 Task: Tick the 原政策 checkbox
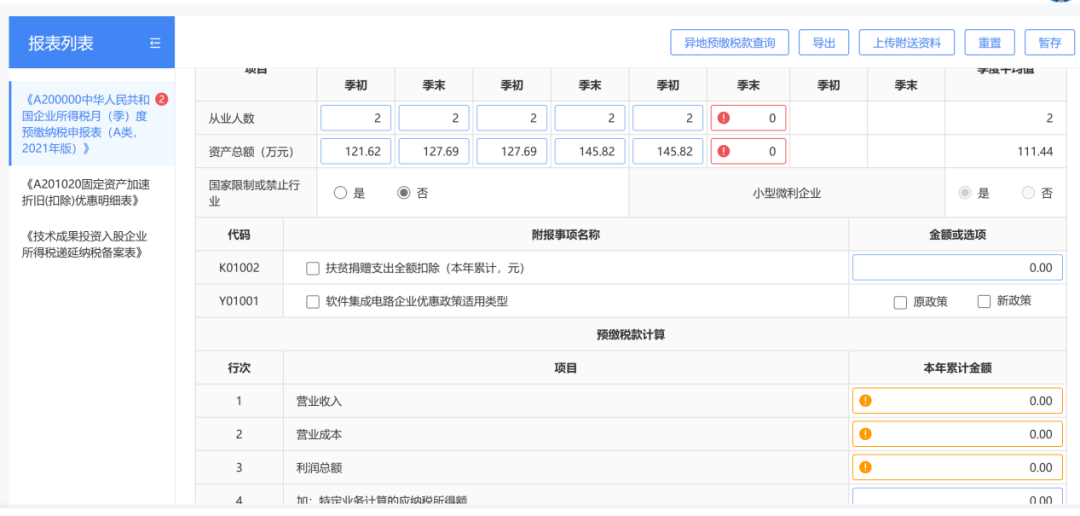click(900, 302)
